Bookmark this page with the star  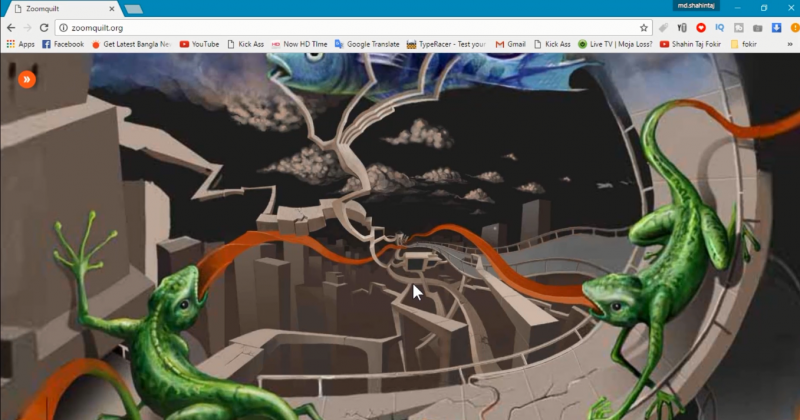click(x=644, y=28)
